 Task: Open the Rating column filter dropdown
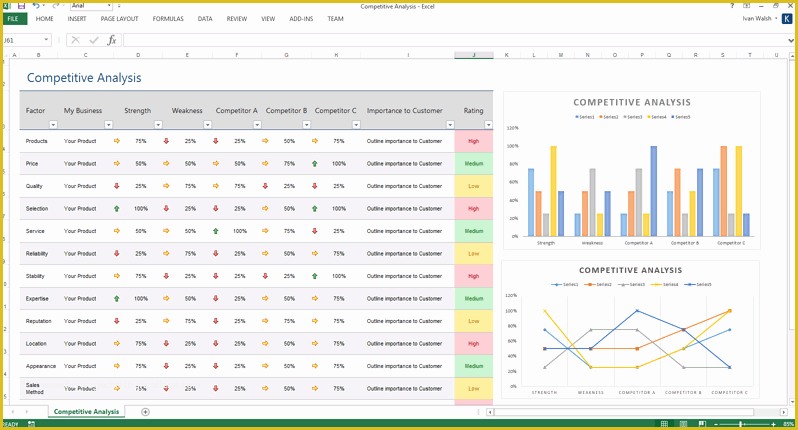tap(489, 125)
